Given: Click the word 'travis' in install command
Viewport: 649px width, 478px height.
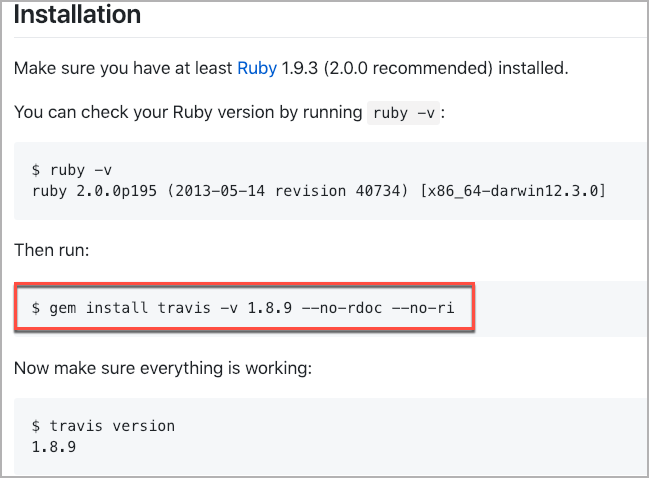Looking at the screenshot, I should 184,307.
